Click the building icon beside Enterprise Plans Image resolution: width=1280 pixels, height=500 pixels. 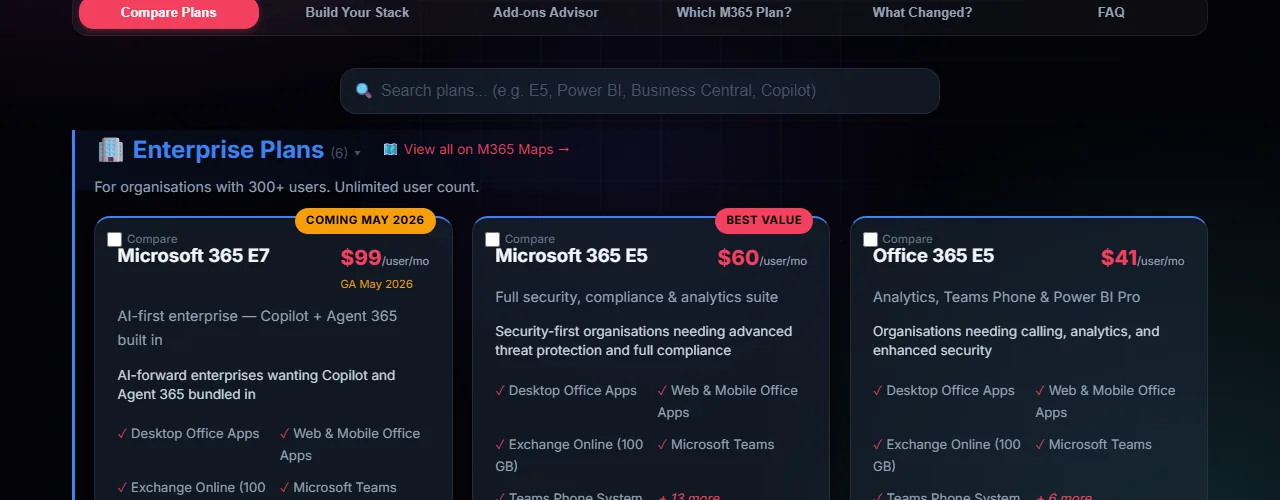tap(110, 150)
